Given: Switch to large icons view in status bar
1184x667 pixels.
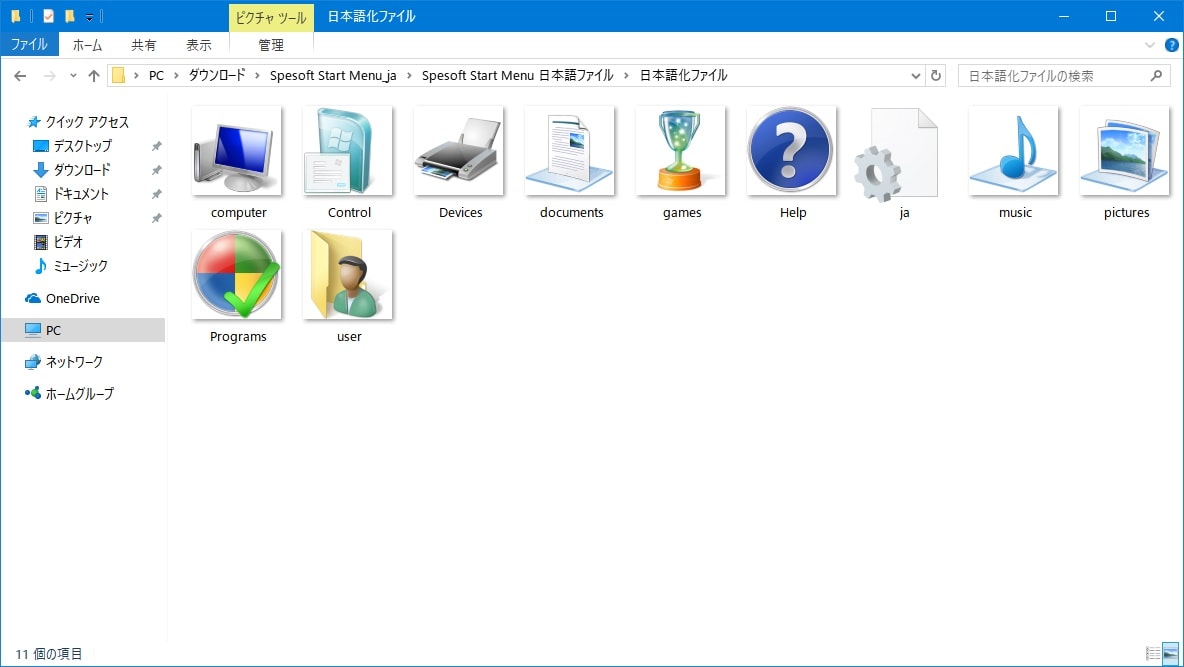Looking at the screenshot, I should pos(1170,653).
